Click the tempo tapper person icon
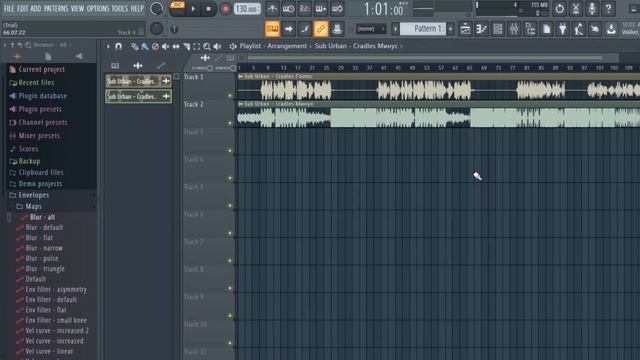This screenshot has height=360, width=640. [x=579, y=29]
